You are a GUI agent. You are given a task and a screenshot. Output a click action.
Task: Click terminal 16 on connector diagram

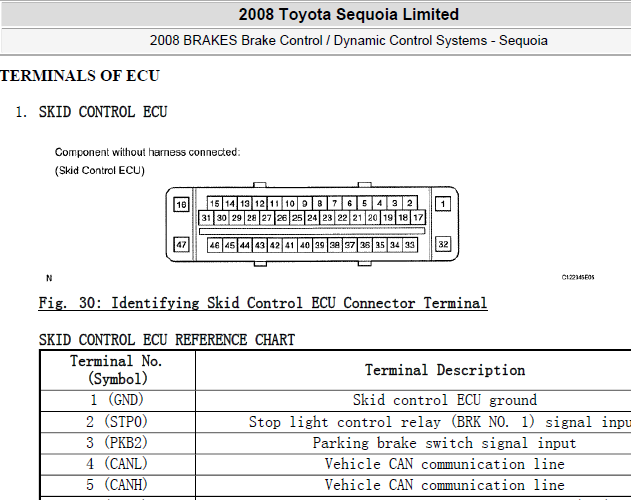(181, 205)
